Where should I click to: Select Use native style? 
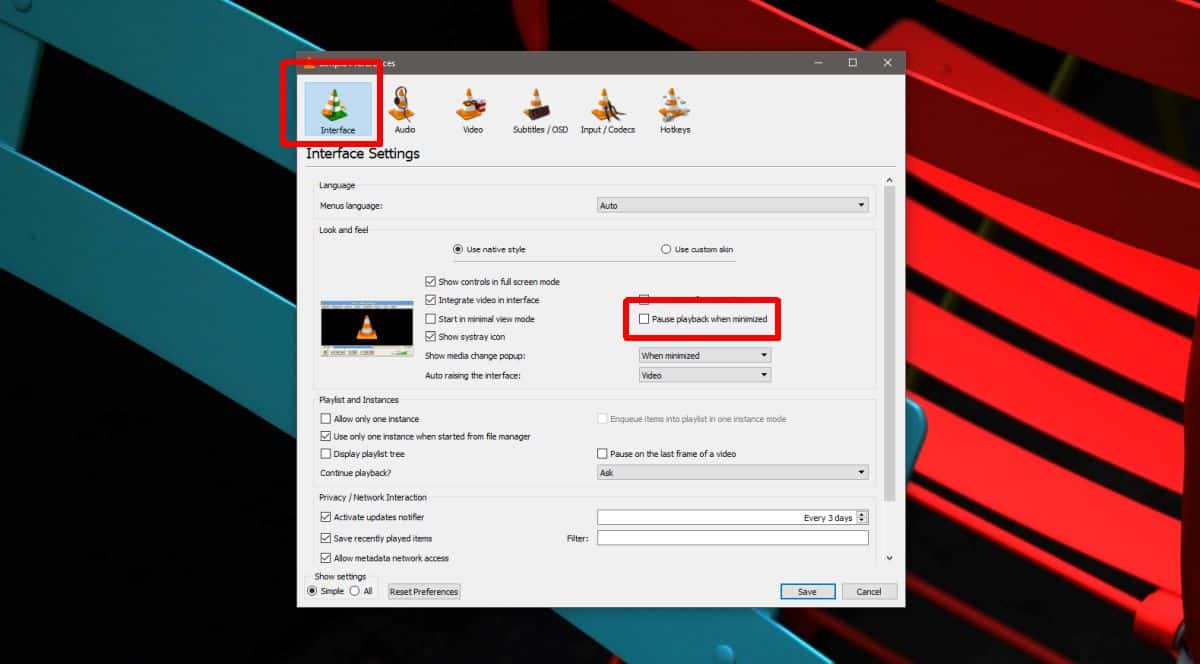point(489,249)
